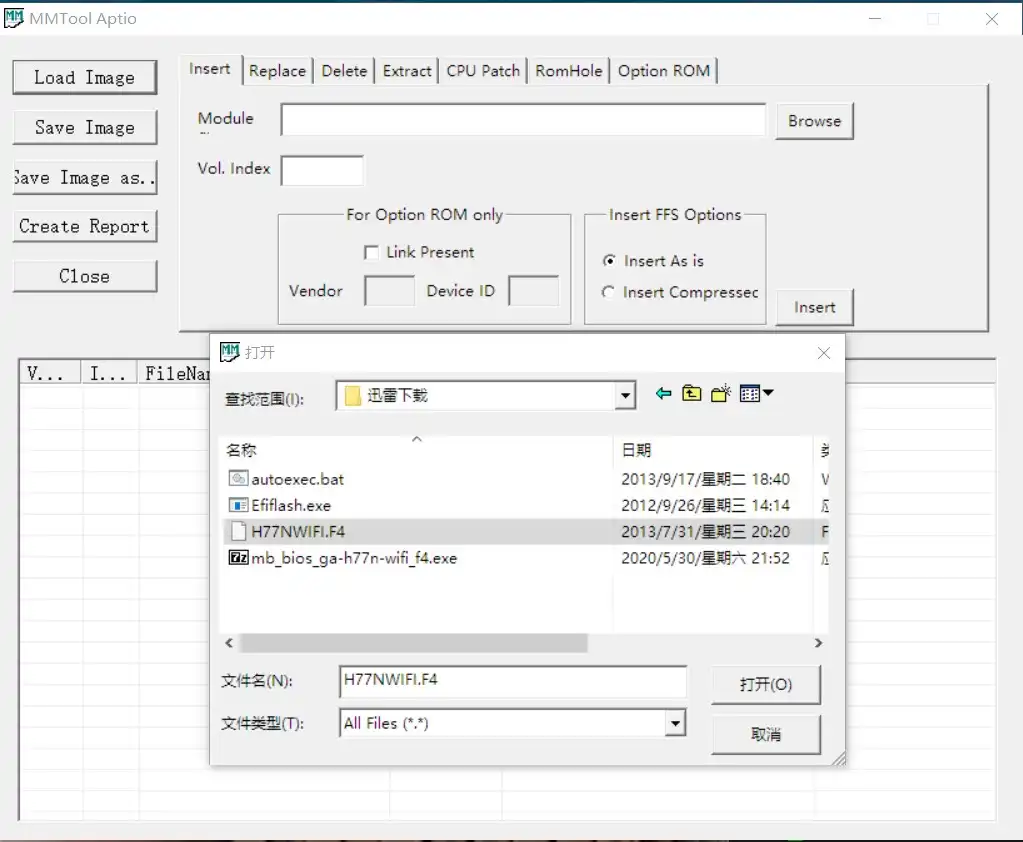Click the back arrow in the open dialog
Image resolution: width=1023 pixels, height=842 pixels.
coord(662,393)
